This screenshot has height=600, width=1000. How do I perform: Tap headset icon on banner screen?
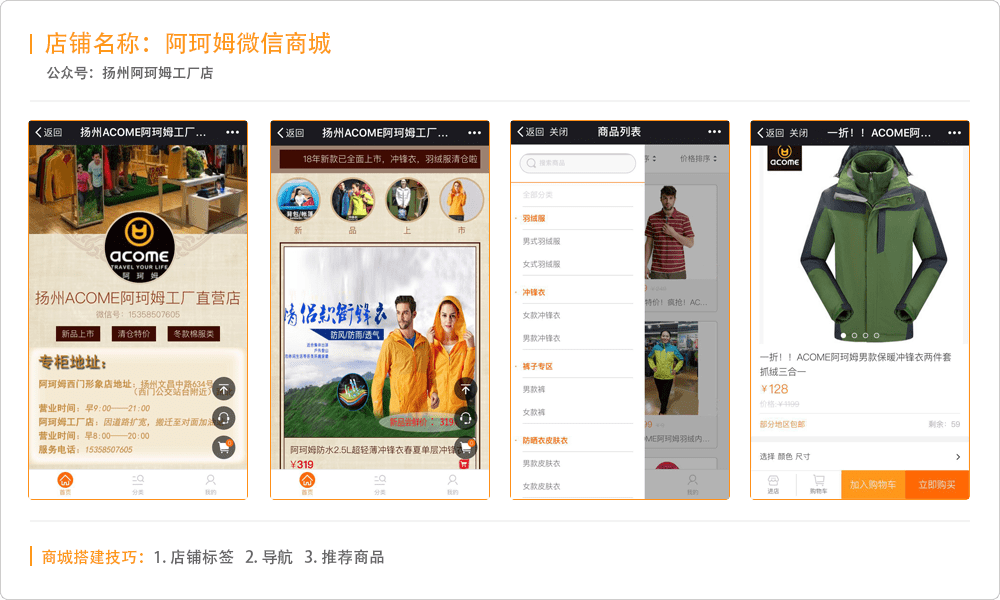(466, 418)
